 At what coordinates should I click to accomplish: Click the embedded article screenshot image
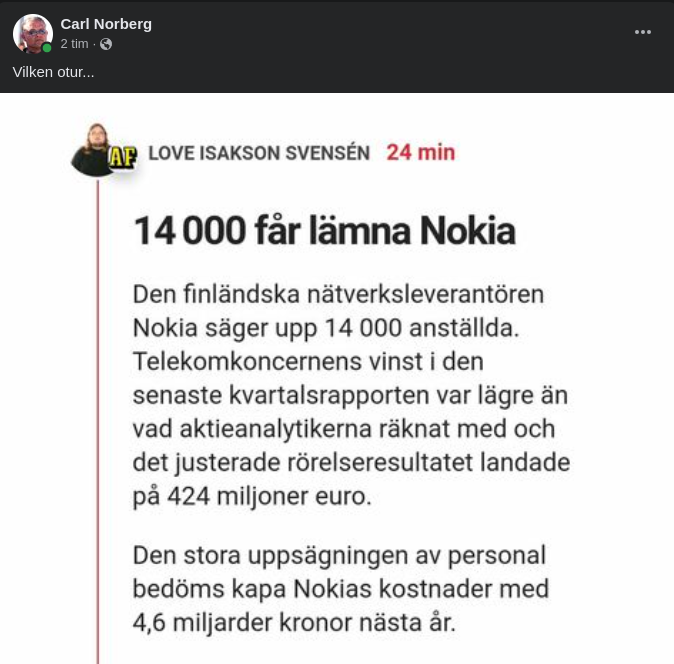pyautogui.click(x=337, y=378)
